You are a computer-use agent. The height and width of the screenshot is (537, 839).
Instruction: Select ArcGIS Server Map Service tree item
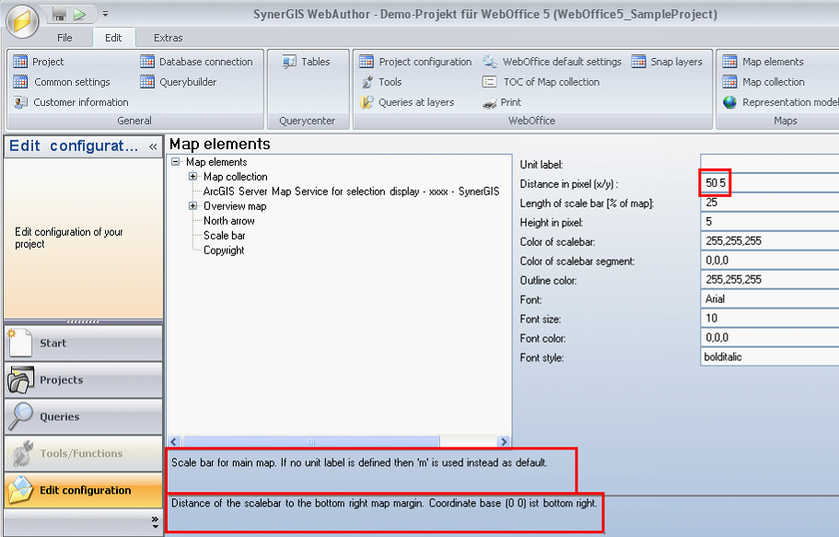[351, 191]
